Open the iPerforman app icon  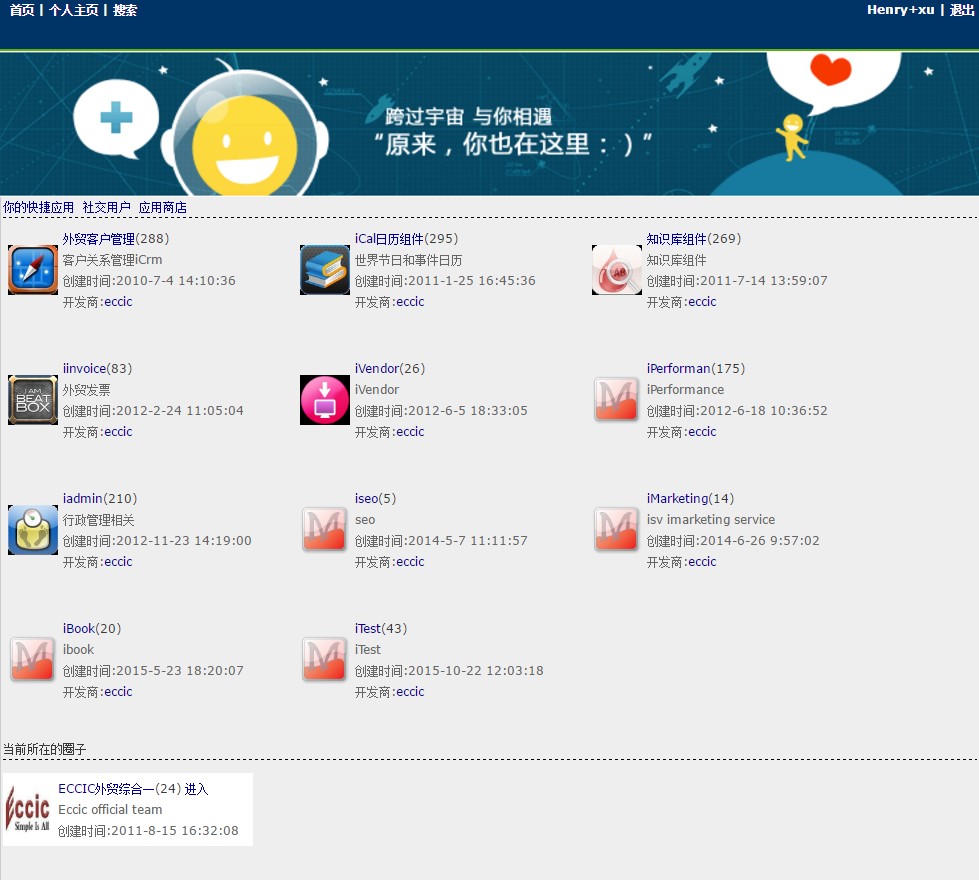tap(617, 400)
